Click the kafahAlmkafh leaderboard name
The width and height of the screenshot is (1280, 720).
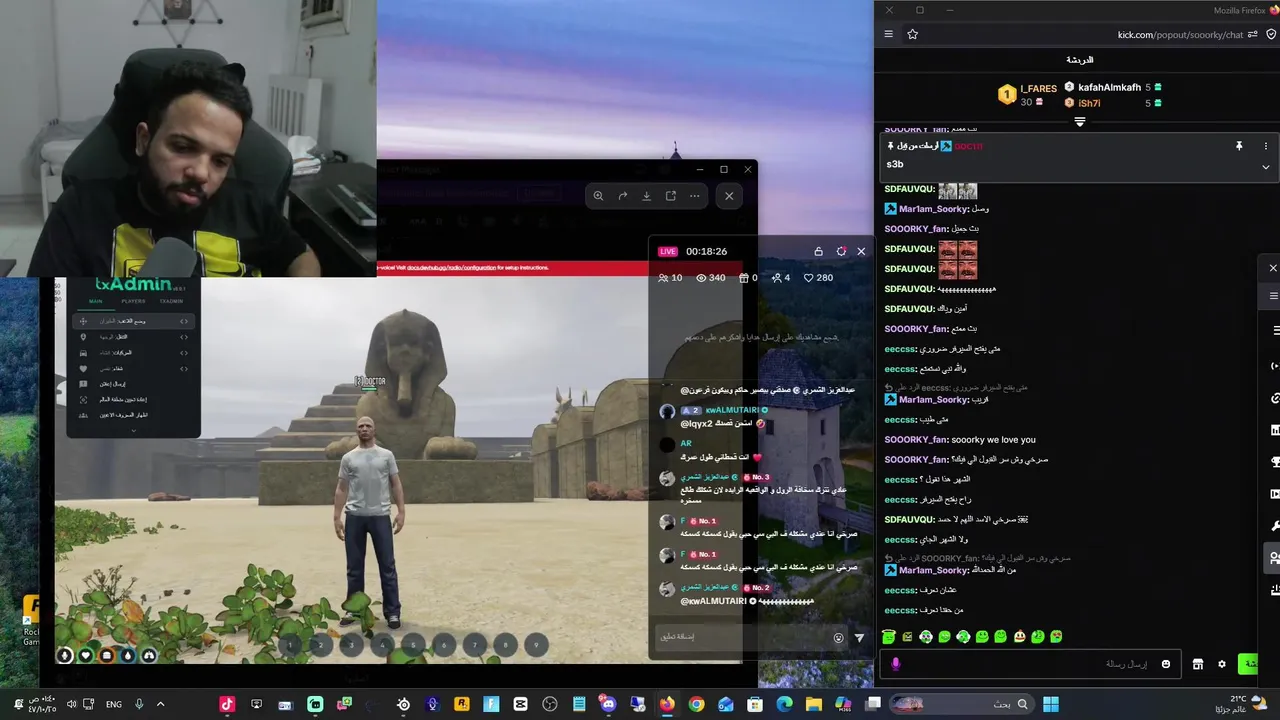[1109, 87]
